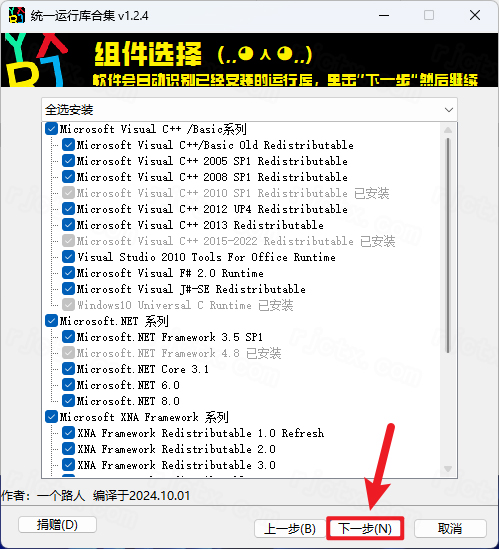Click the vertical scrollbar thumb

tap(448, 245)
